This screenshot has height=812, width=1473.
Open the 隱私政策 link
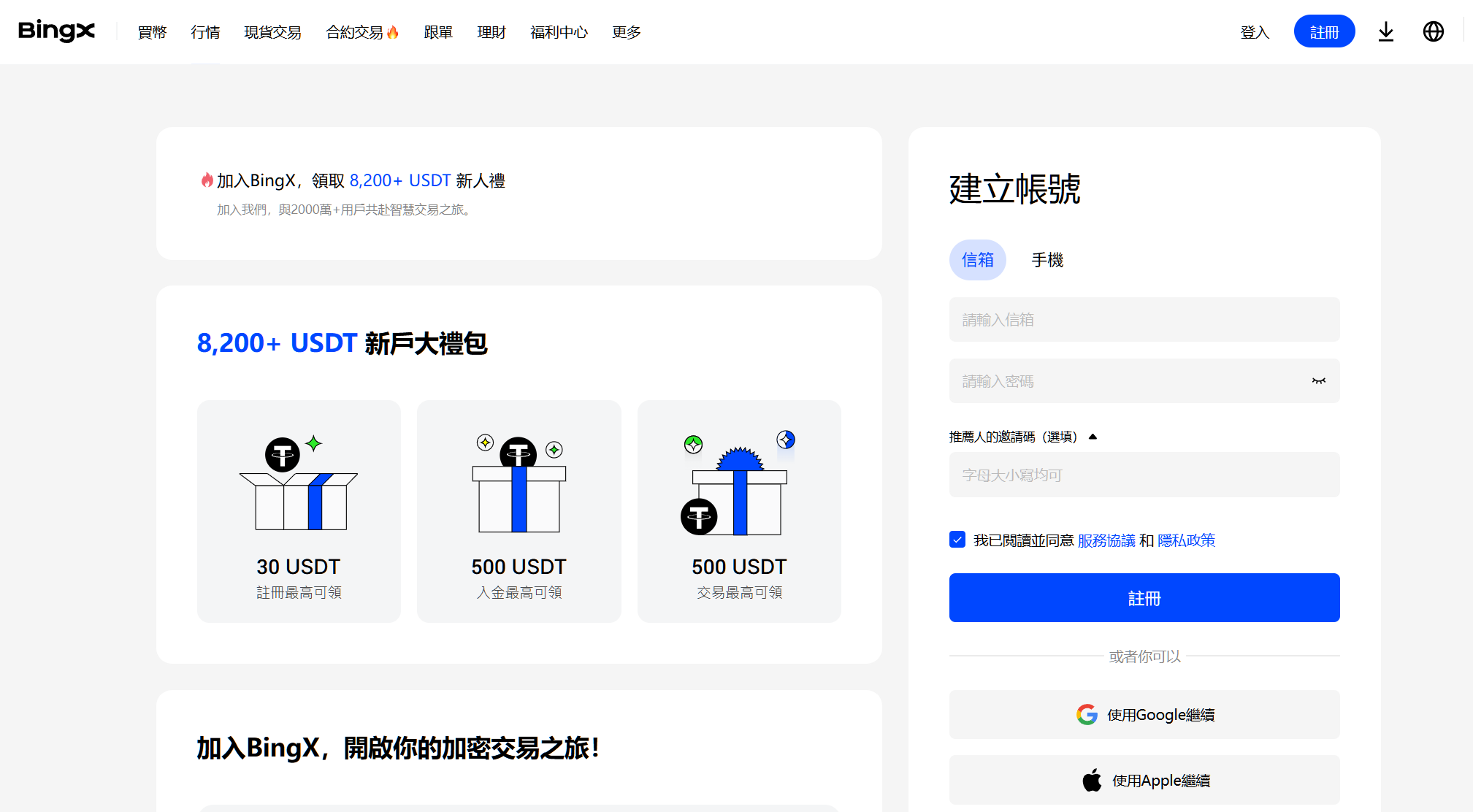click(1186, 540)
